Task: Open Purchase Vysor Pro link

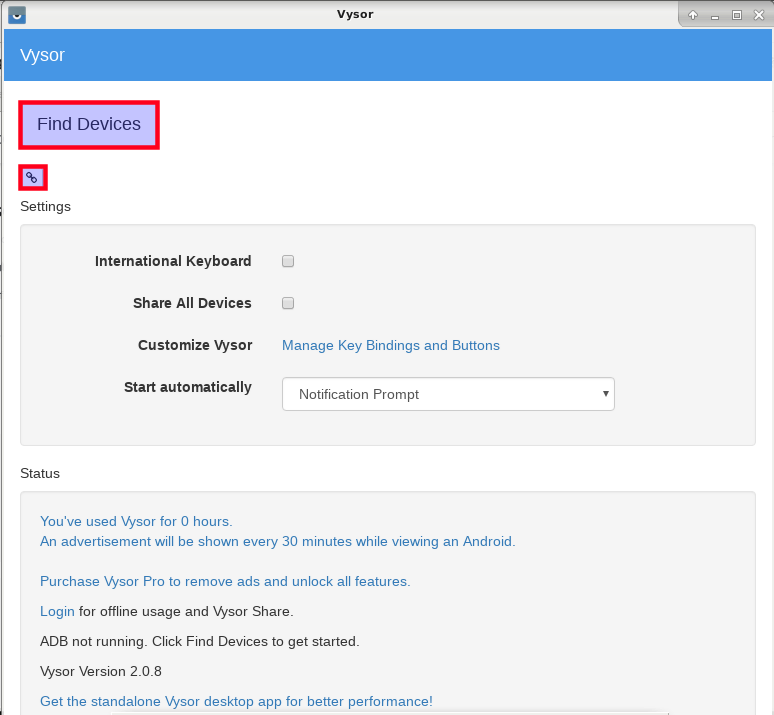Action: tap(225, 582)
